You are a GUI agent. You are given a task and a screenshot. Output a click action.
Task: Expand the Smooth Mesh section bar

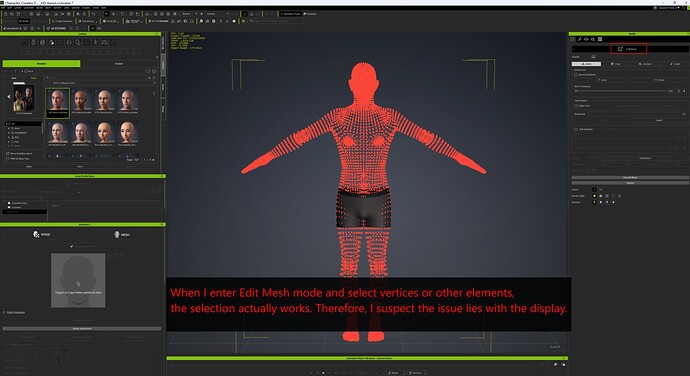point(630,177)
